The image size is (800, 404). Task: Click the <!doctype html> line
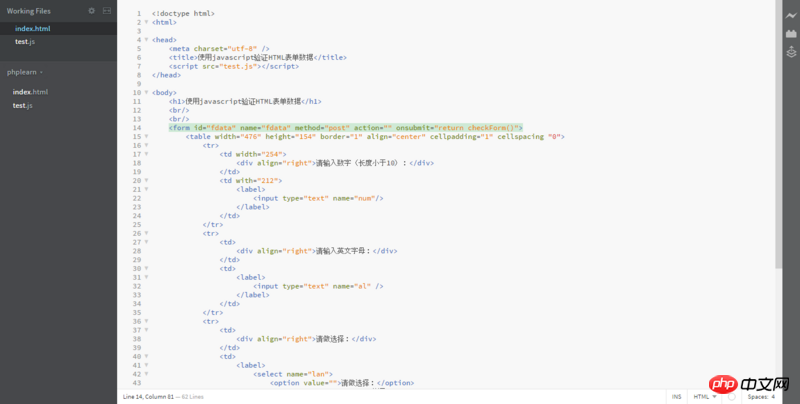(183, 14)
